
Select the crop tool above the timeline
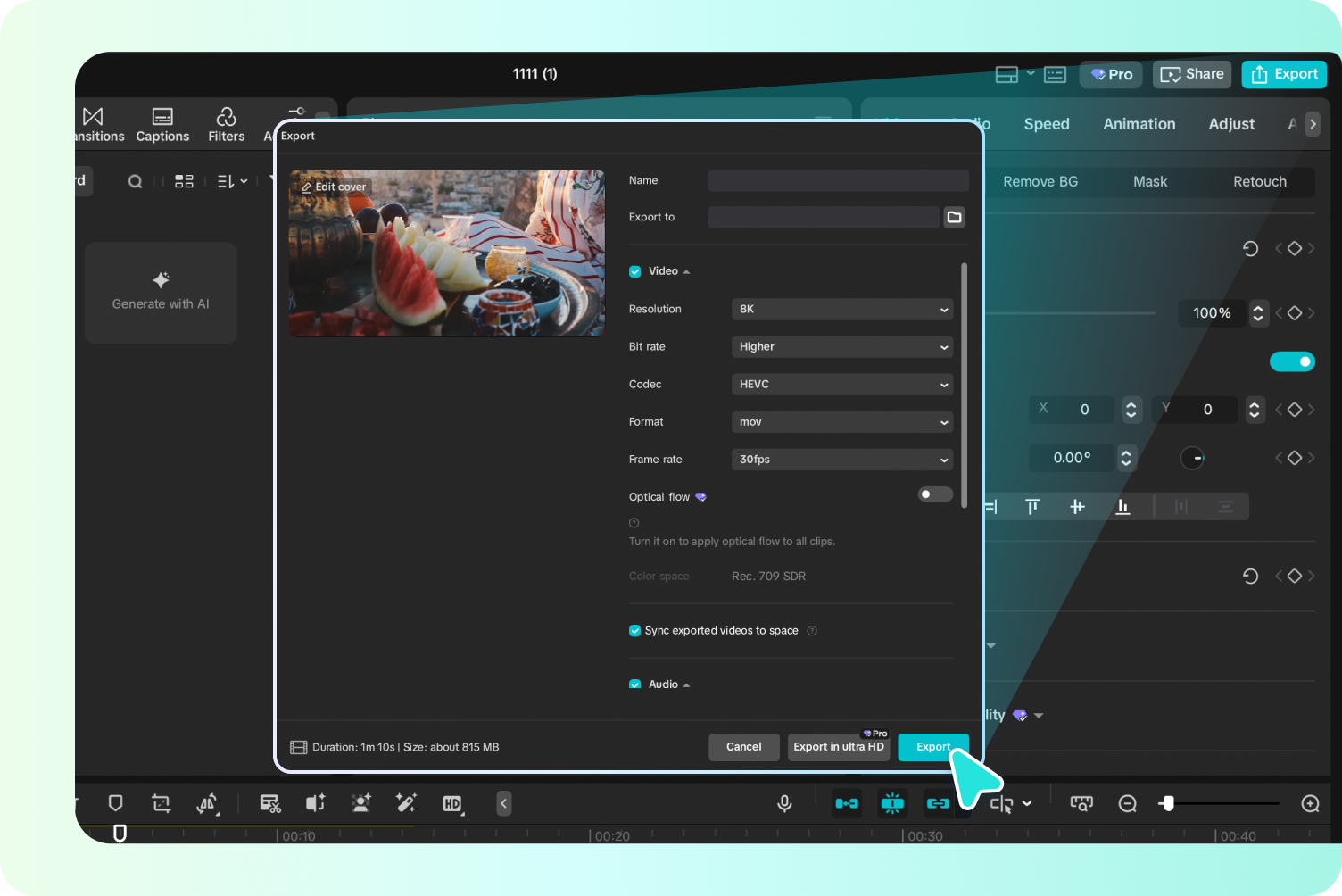[161, 803]
